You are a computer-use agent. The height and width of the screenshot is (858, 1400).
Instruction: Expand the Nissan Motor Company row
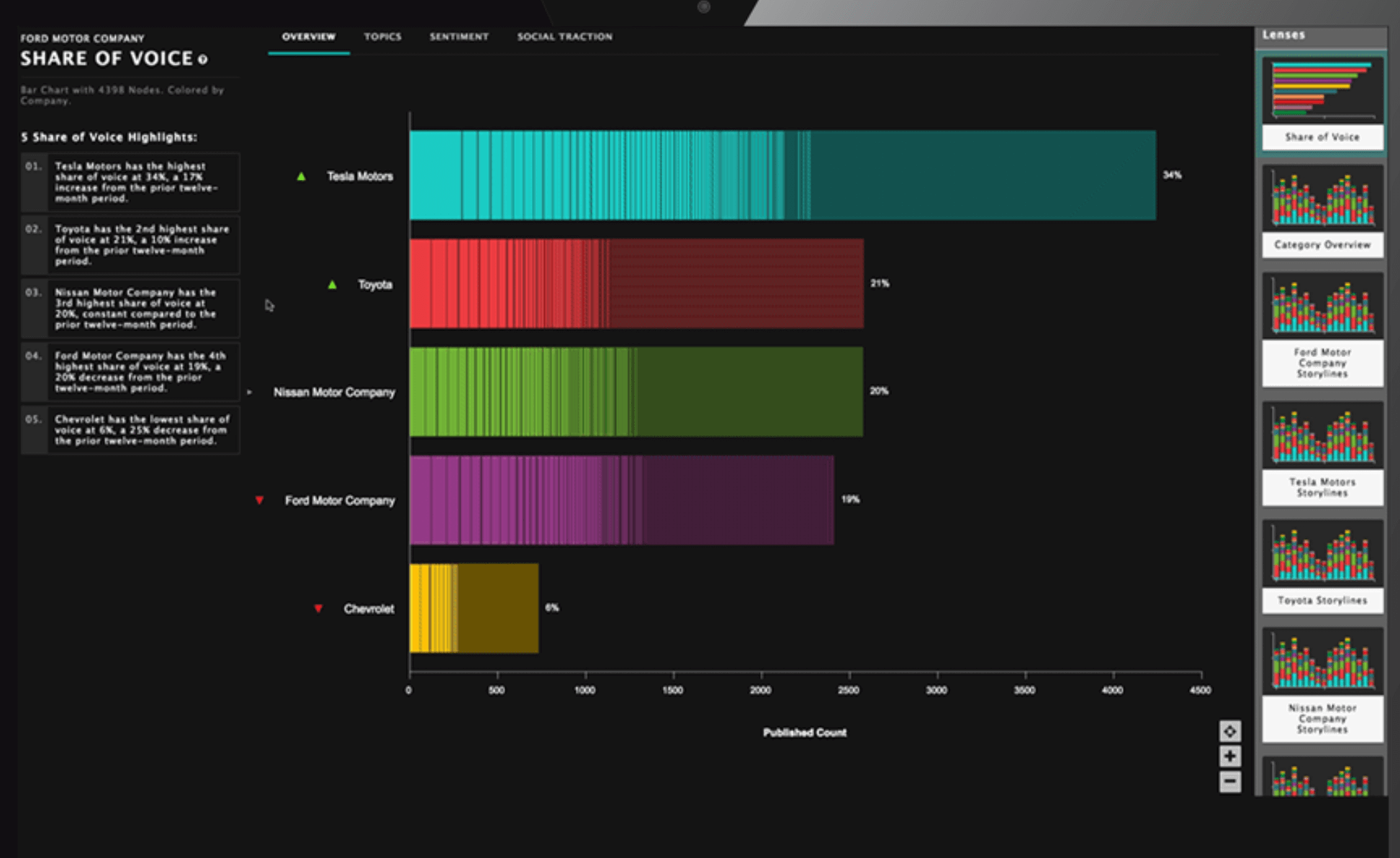pyautogui.click(x=250, y=392)
